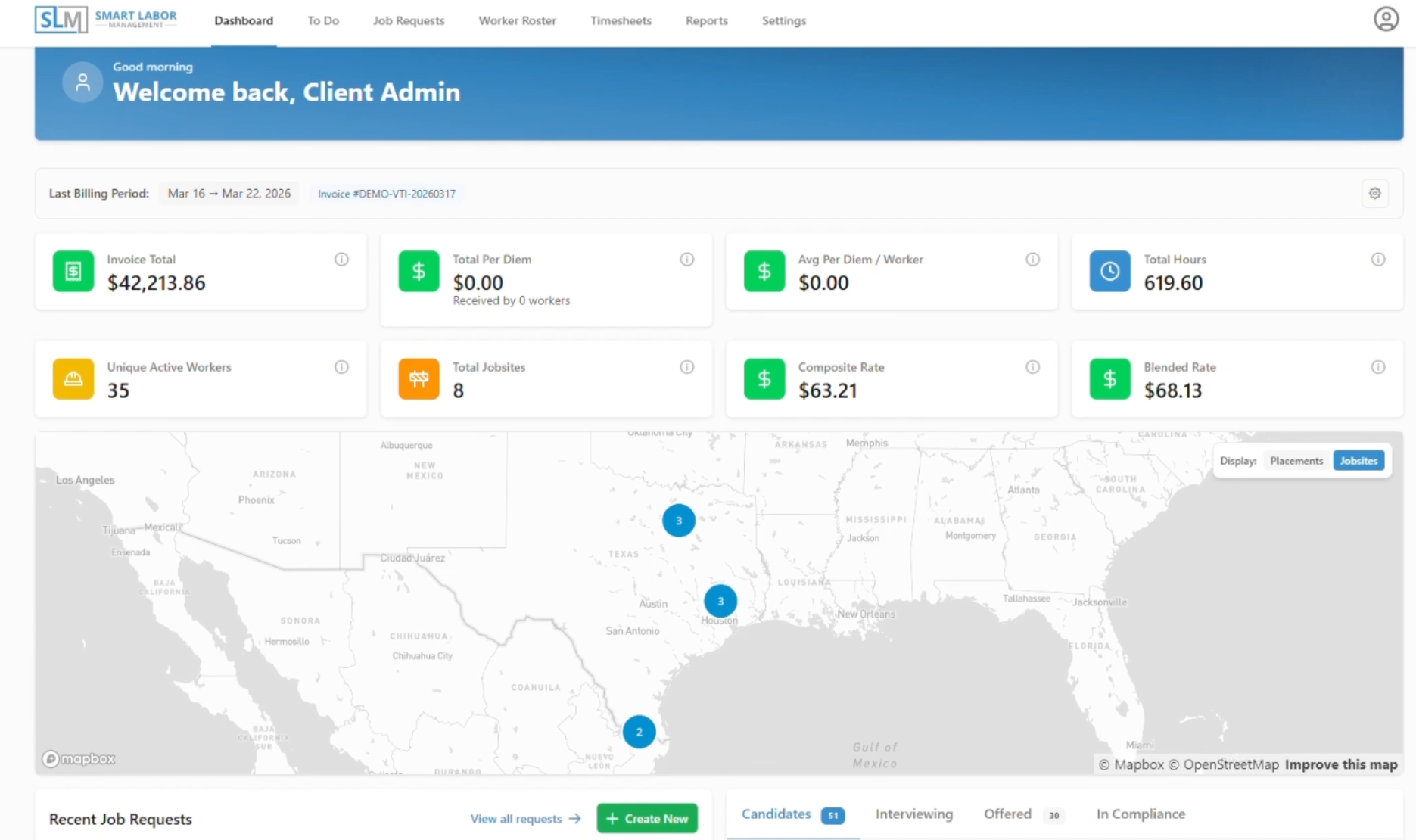Go to the To Do page
The width and height of the screenshot is (1416, 840).
tap(323, 20)
